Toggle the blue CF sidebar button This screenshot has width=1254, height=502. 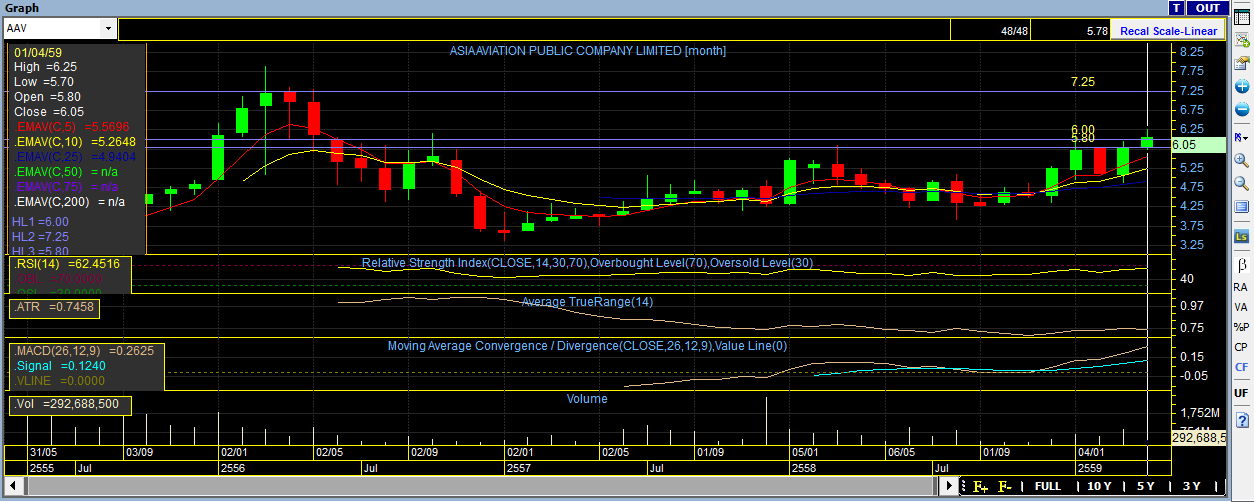pyautogui.click(x=1241, y=367)
